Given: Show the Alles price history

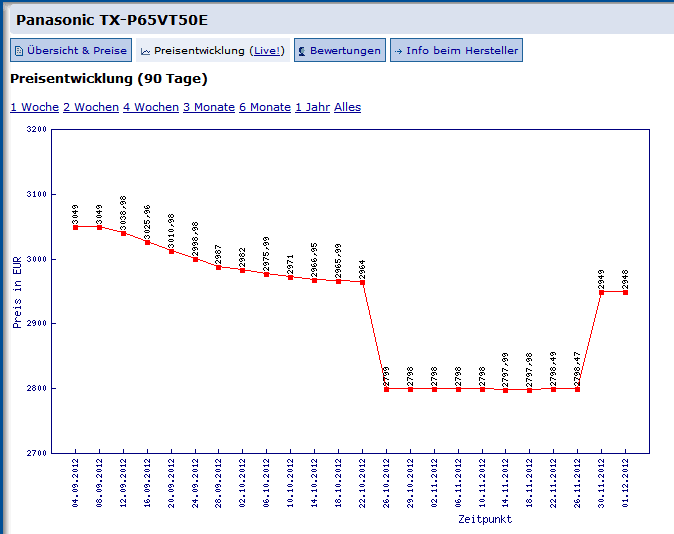Looking at the screenshot, I should pyautogui.click(x=347, y=107).
